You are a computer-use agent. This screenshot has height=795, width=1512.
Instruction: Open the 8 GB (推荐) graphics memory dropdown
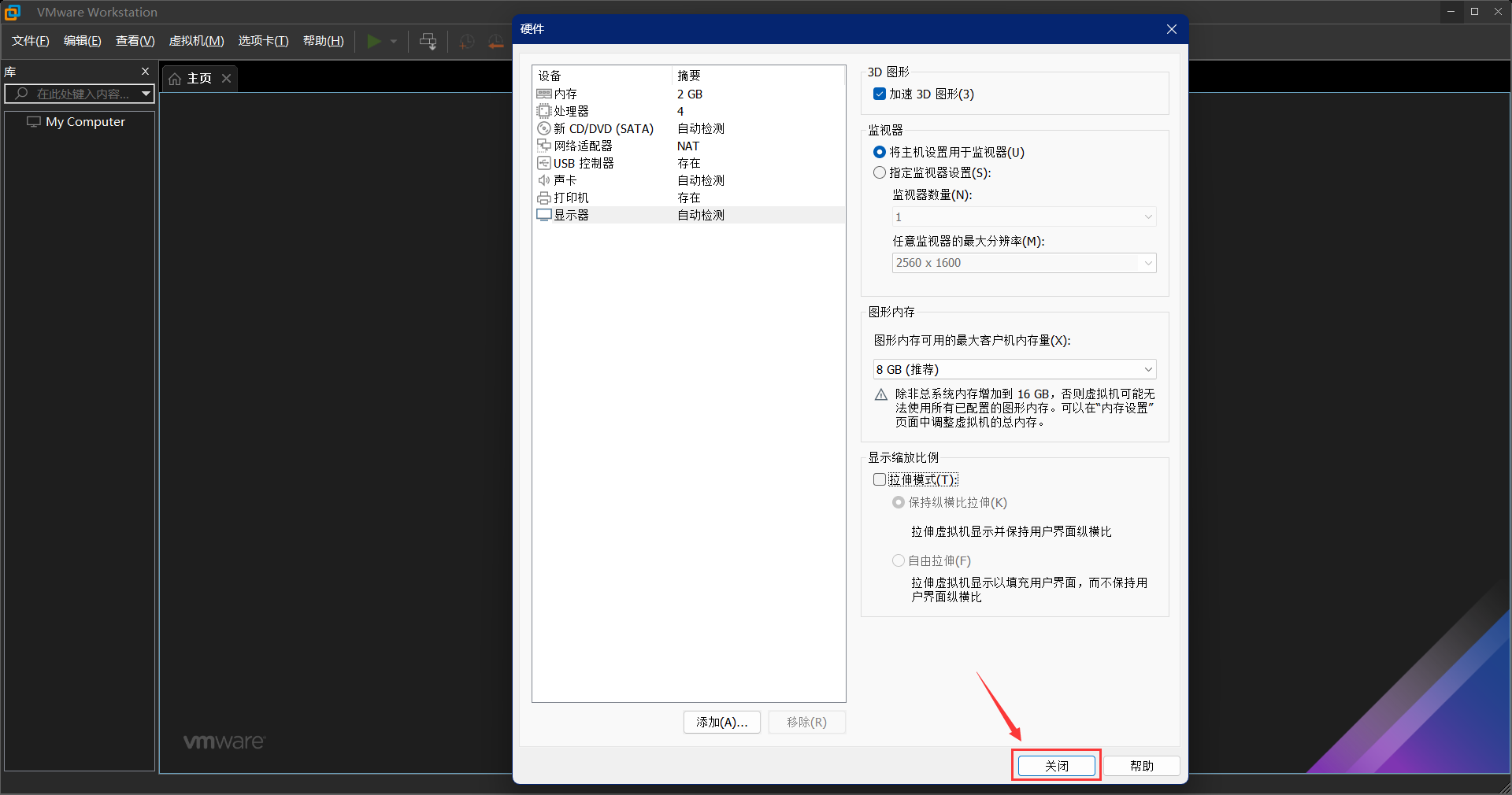[1014, 369]
